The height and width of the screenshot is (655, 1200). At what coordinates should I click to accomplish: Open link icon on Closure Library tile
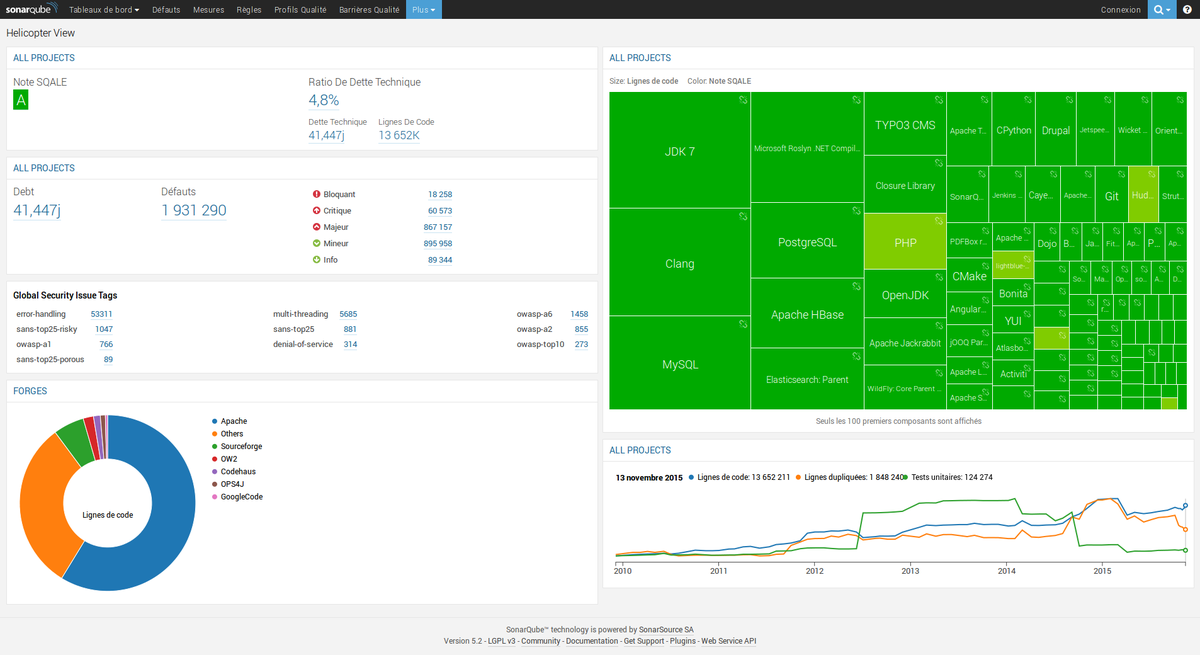[x=938, y=163]
